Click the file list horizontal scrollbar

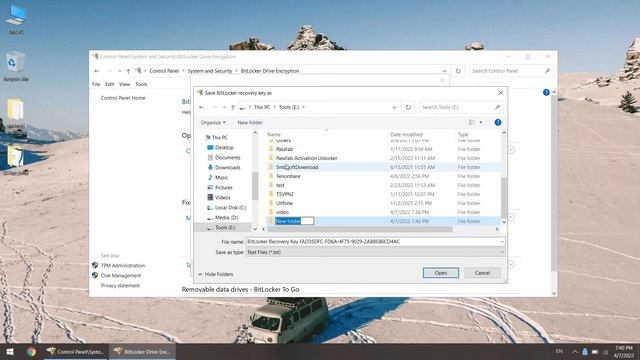coord(359,229)
